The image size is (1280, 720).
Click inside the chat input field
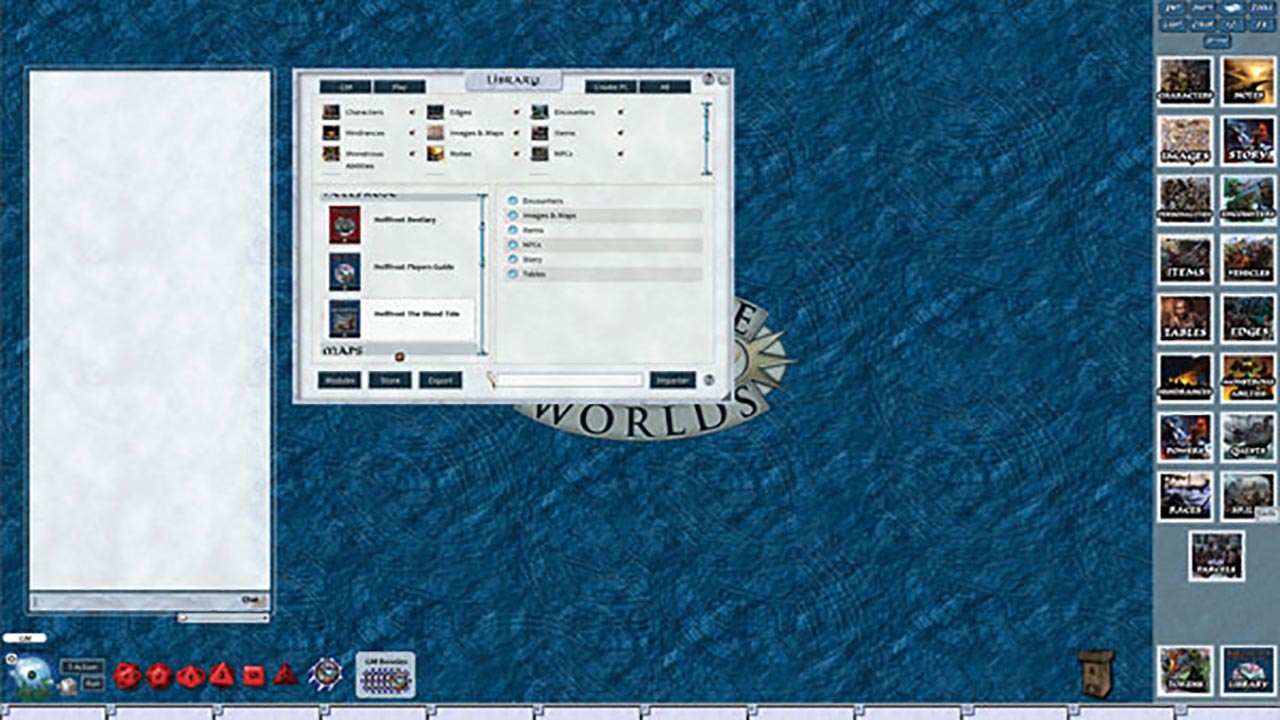tap(140, 601)
